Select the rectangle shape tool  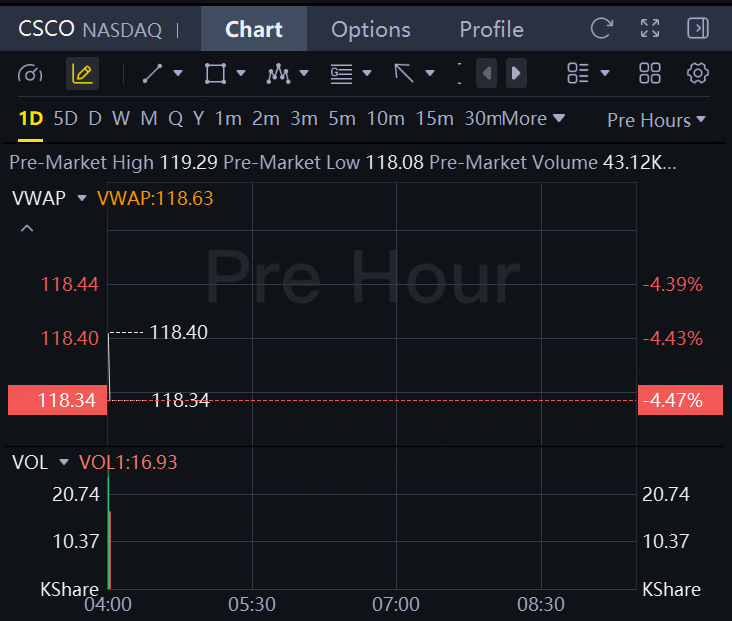click(215, 73)
